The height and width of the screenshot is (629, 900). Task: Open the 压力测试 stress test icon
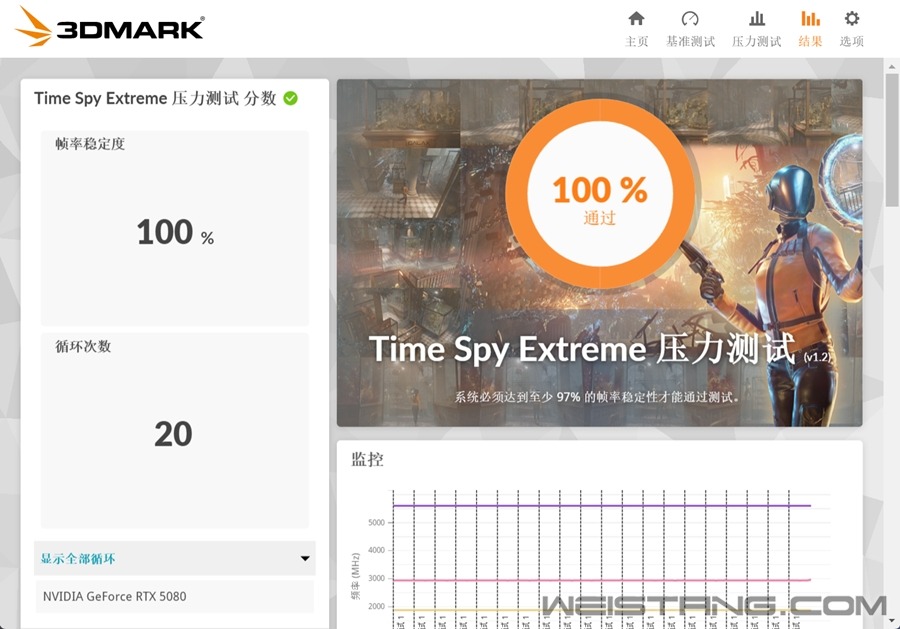757,18
